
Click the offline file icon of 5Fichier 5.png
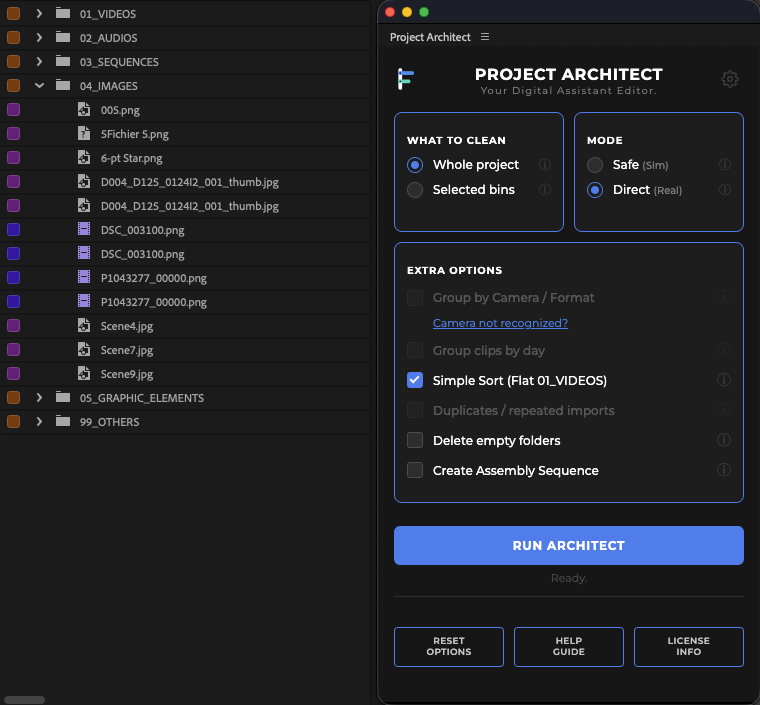(84, 133)
